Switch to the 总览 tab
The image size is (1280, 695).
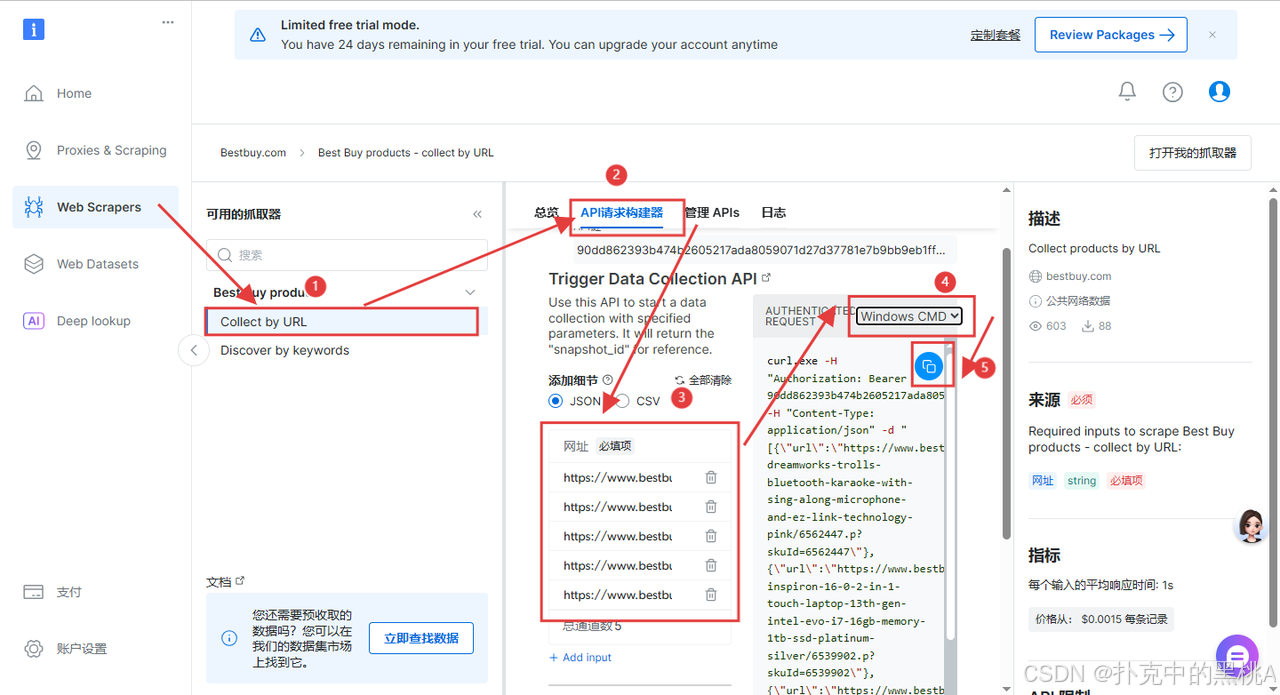[546, 212]
